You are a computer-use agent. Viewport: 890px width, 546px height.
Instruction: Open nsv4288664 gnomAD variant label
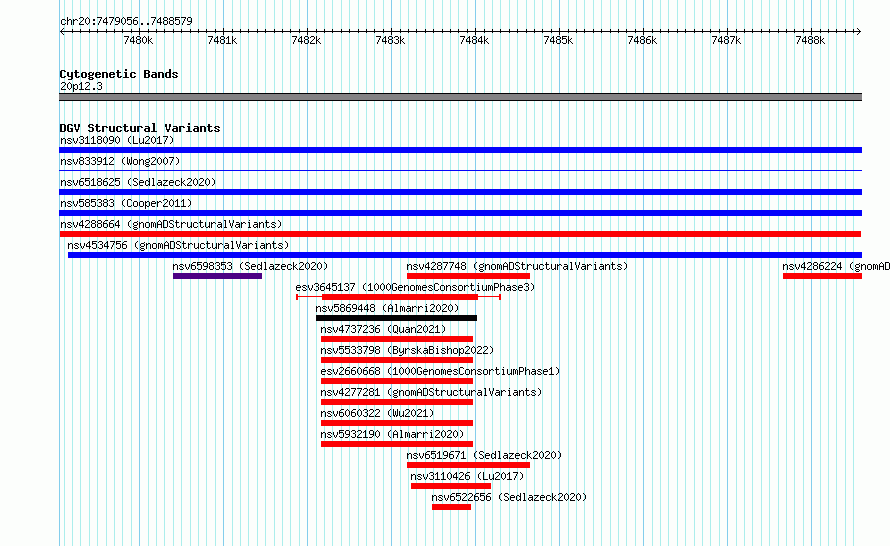[x=171, y=224]
